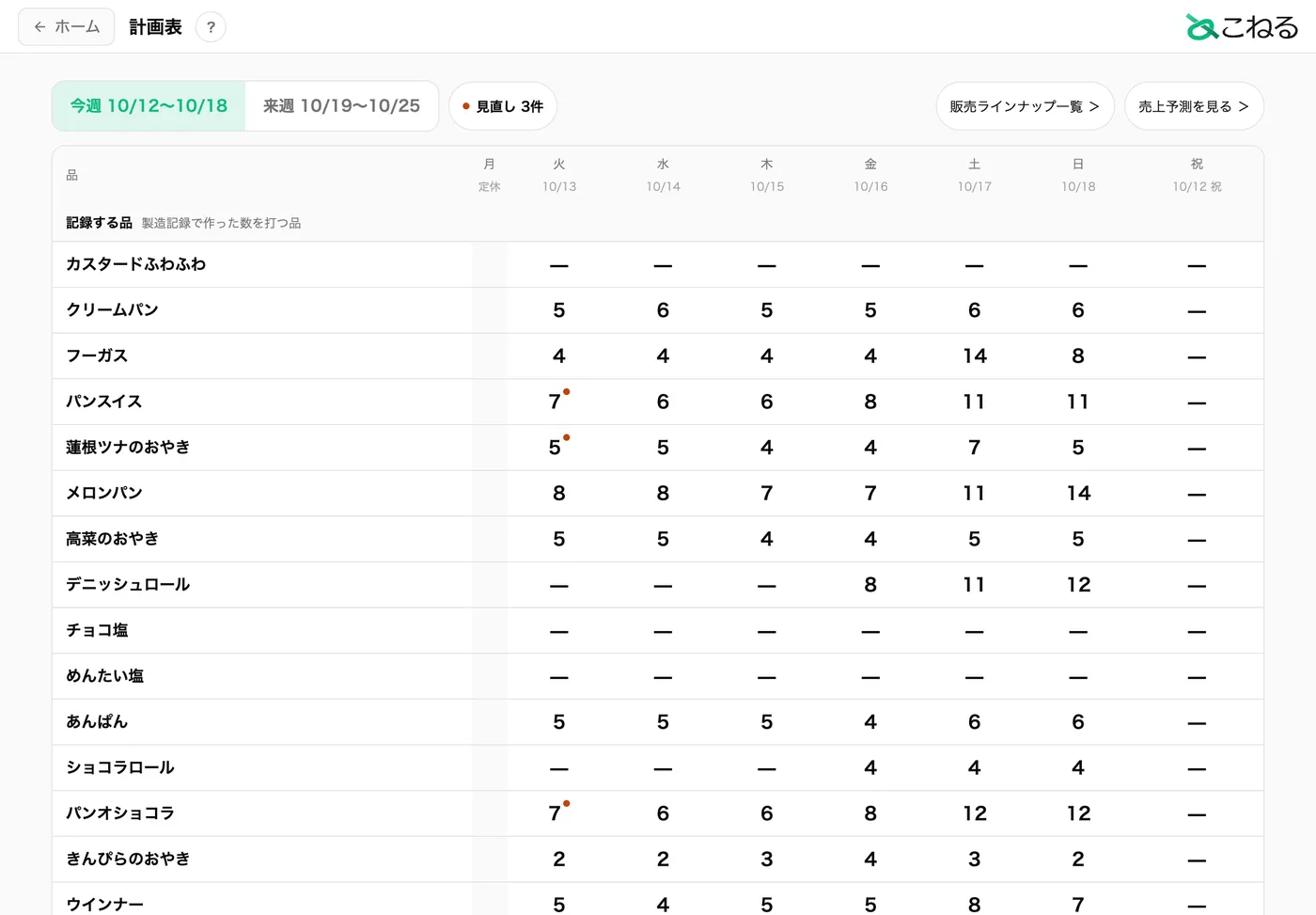The height and width of the screenshot is (915, 1316).
Task: Click デニッシュロール Sunday value 12
Action: point(1078,585)
